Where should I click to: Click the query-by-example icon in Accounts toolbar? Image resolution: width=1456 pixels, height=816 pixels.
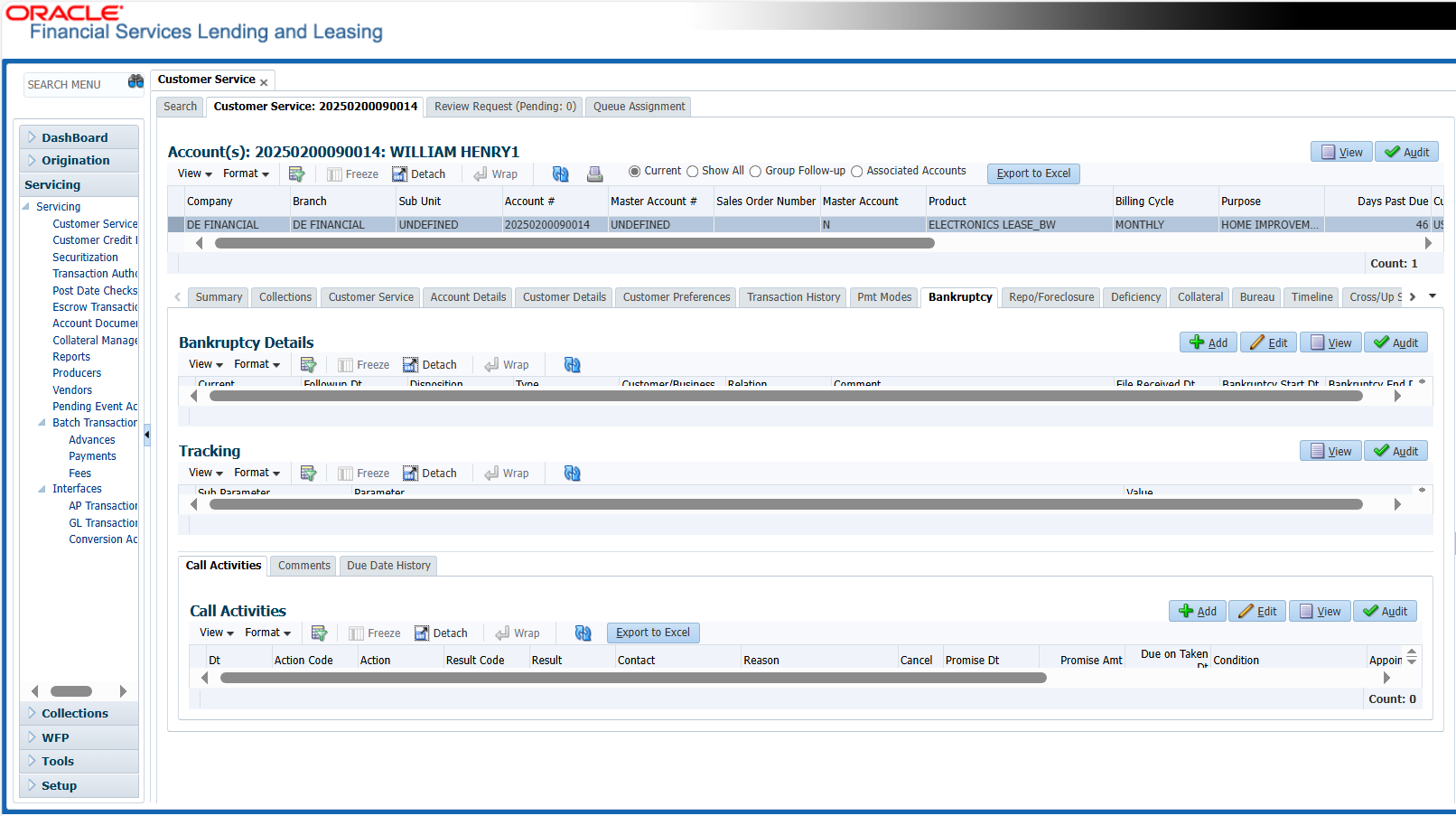click(296, 174)
